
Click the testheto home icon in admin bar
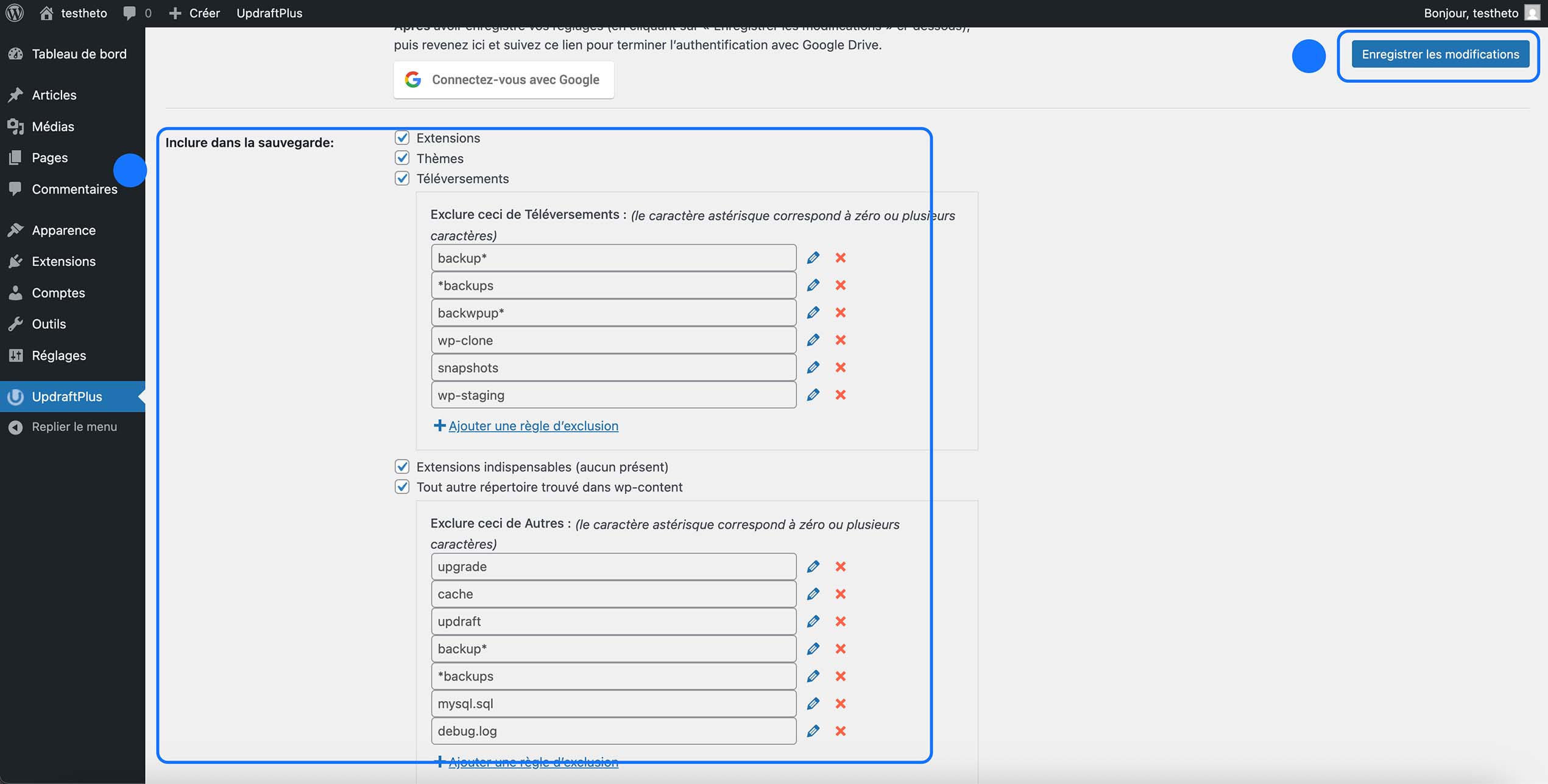46,12
